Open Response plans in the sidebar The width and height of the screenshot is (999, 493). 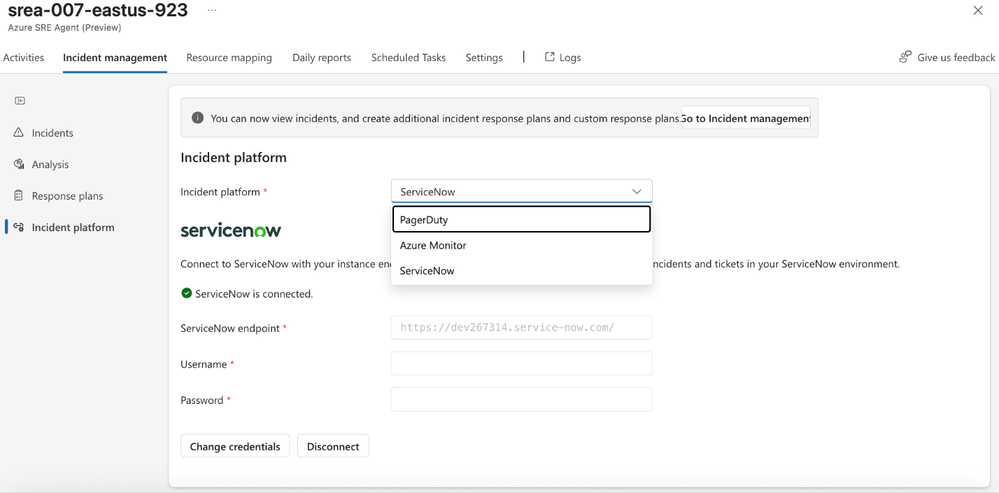pyautogui.click(x=68, y=196)
